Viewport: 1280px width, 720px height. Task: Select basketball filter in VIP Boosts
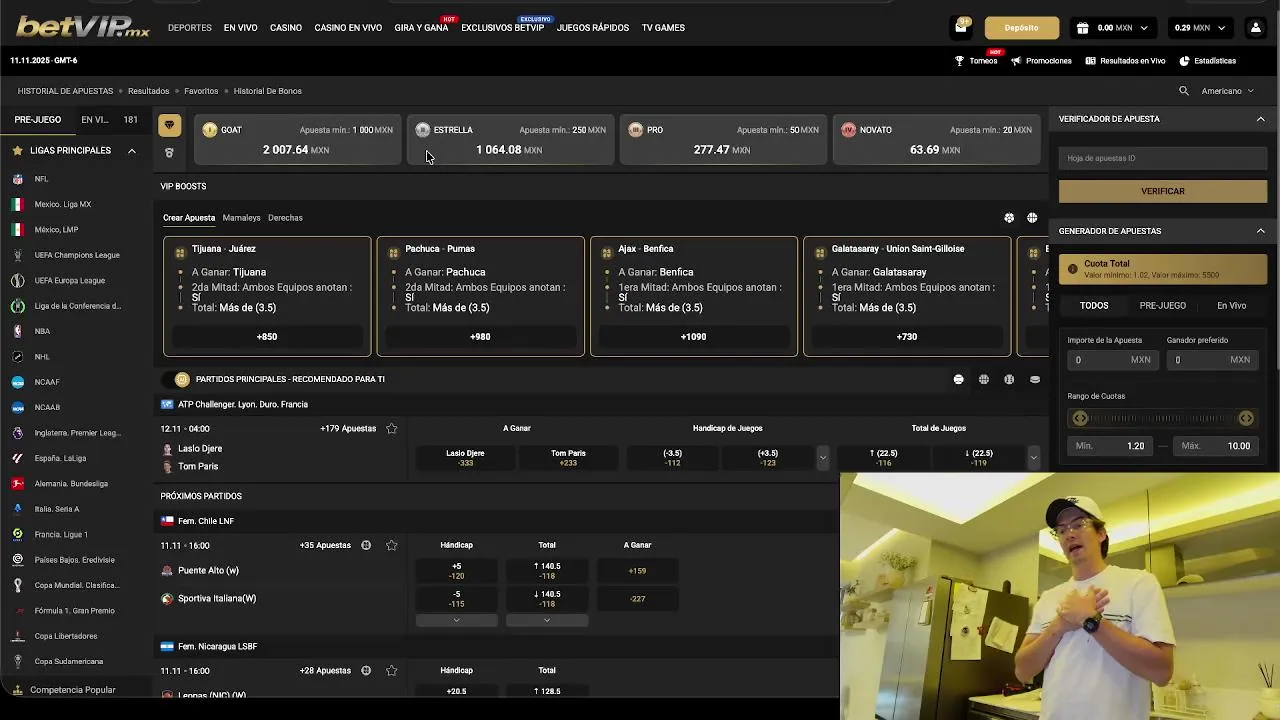(1032, 218)
